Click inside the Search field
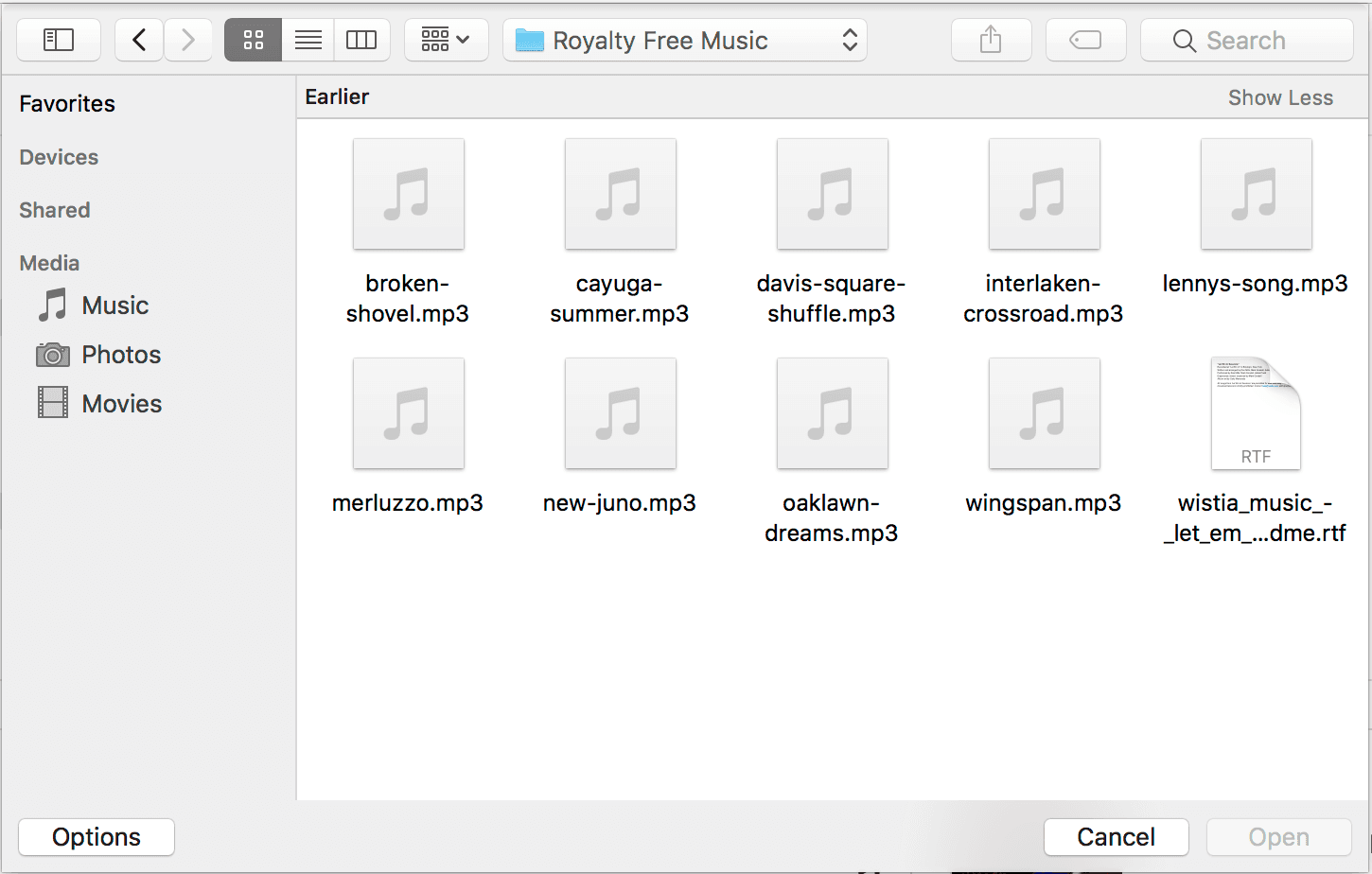This screenshot has height=874, width=1372. tap(1245, 40)
